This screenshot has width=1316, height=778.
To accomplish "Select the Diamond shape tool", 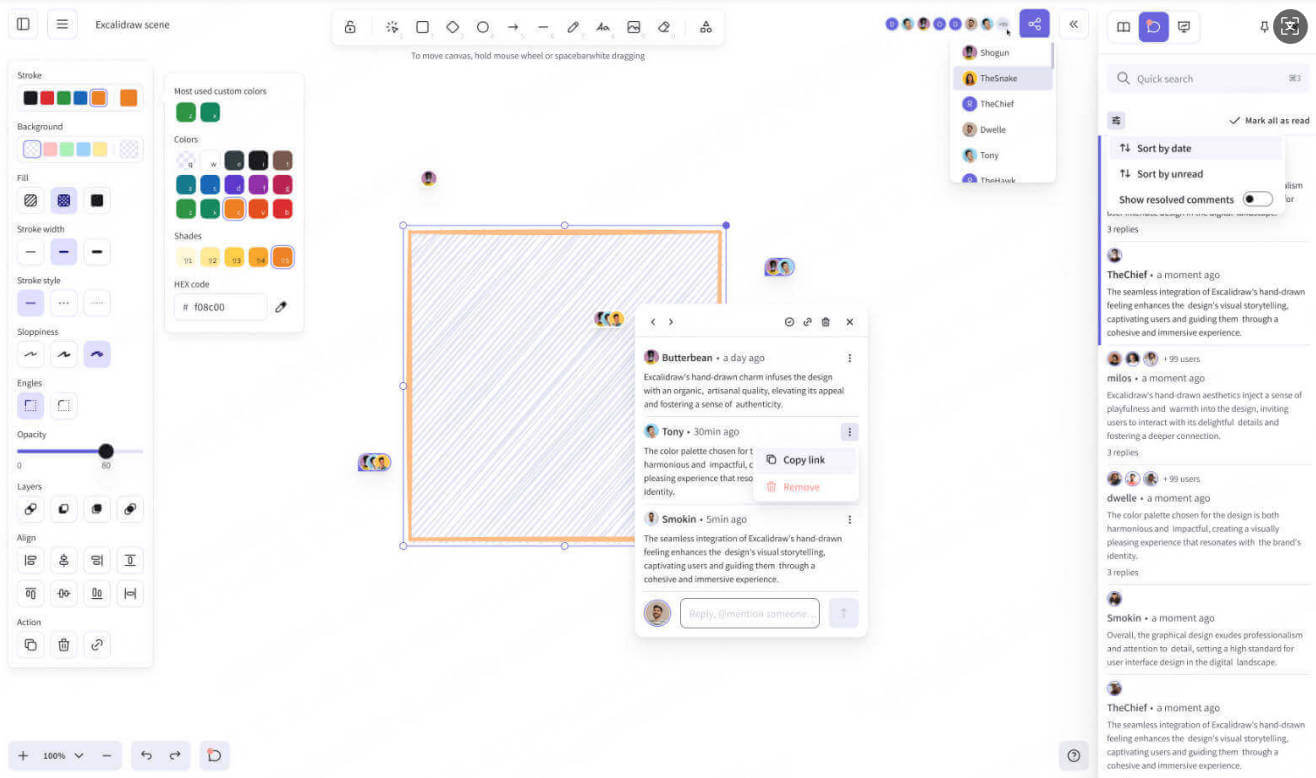I will click(x=452, y=27).
